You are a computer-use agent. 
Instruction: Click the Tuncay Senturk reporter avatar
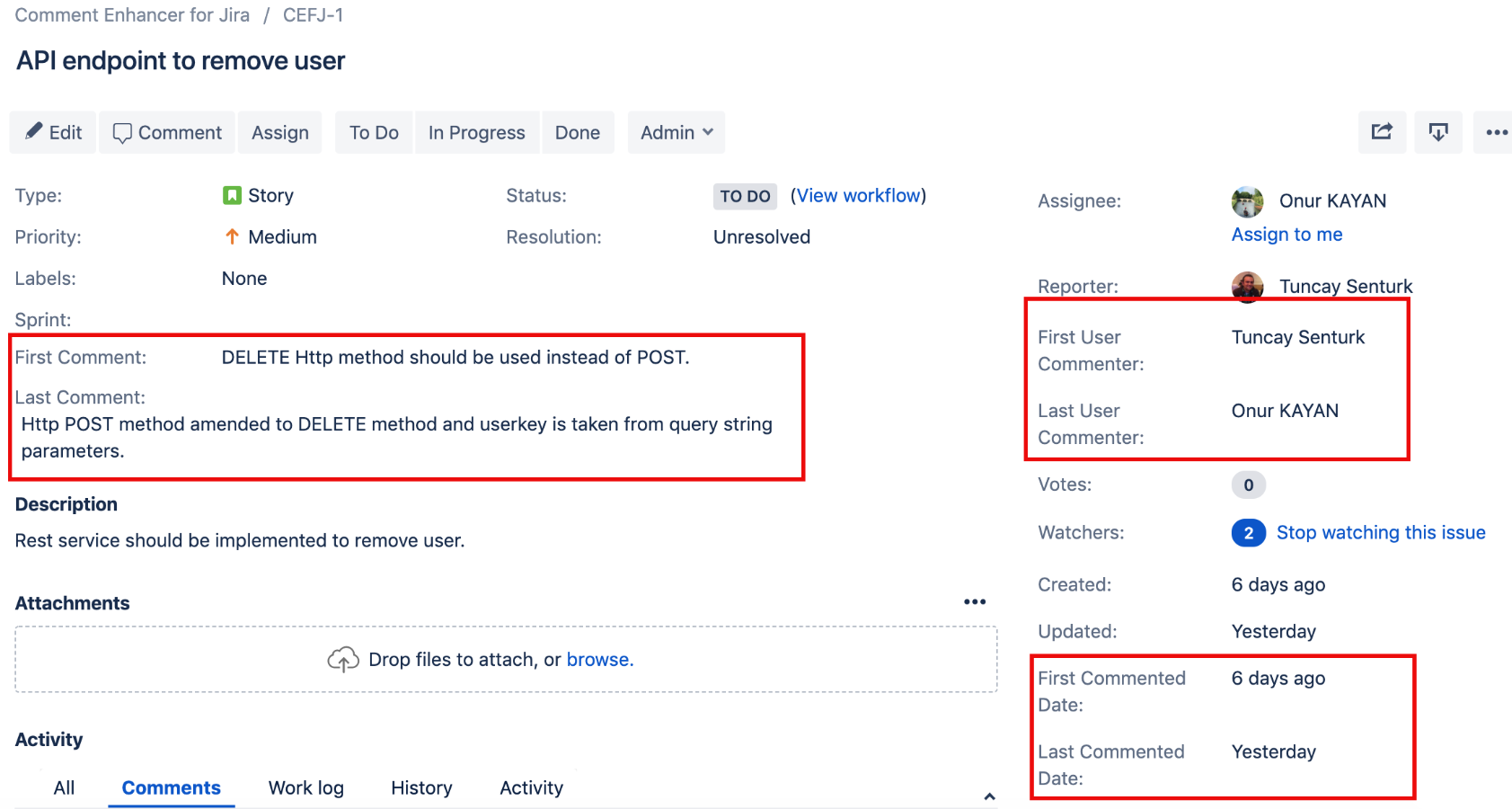pos(1248,287)
